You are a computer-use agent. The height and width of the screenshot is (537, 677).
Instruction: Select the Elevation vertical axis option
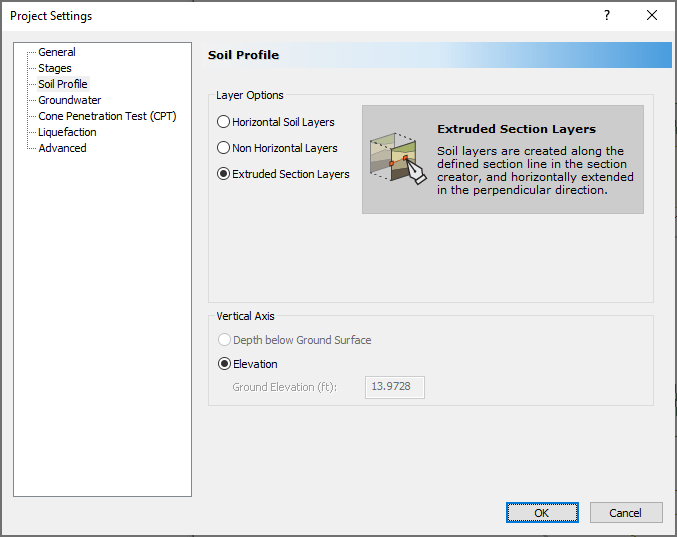pos(224,364)
